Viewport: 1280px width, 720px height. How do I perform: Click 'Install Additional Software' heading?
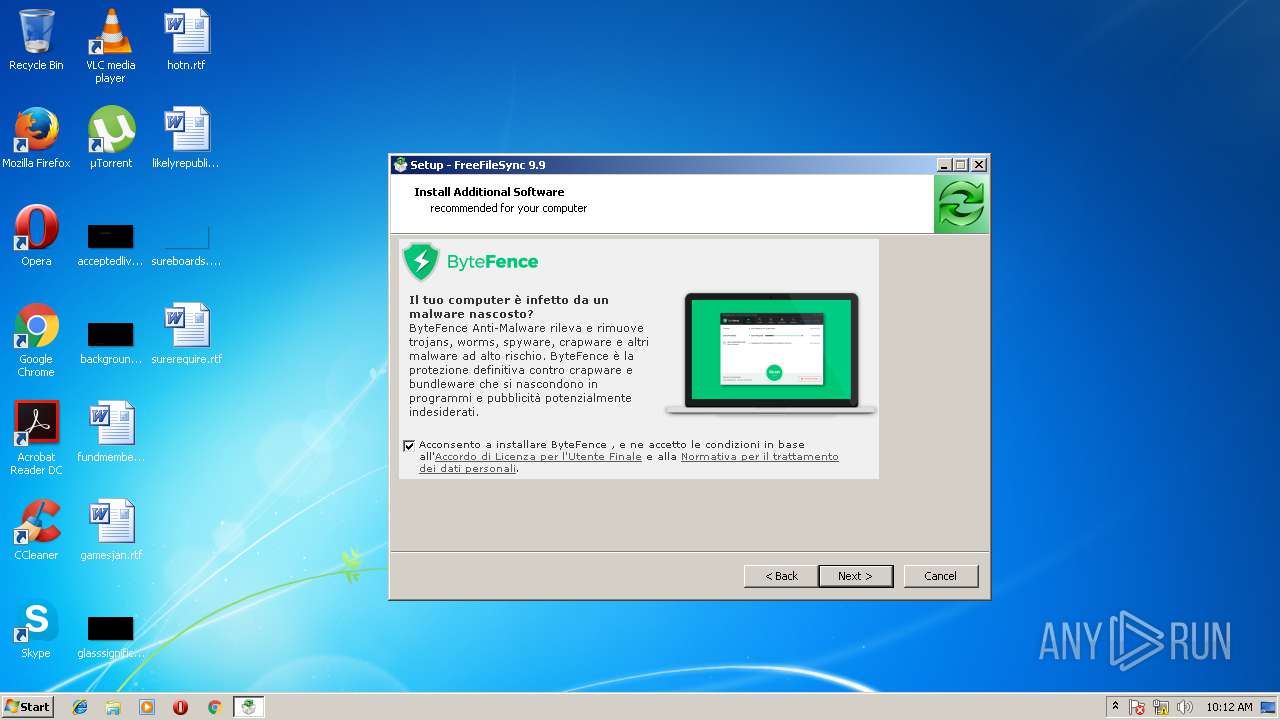click(489, 192)
